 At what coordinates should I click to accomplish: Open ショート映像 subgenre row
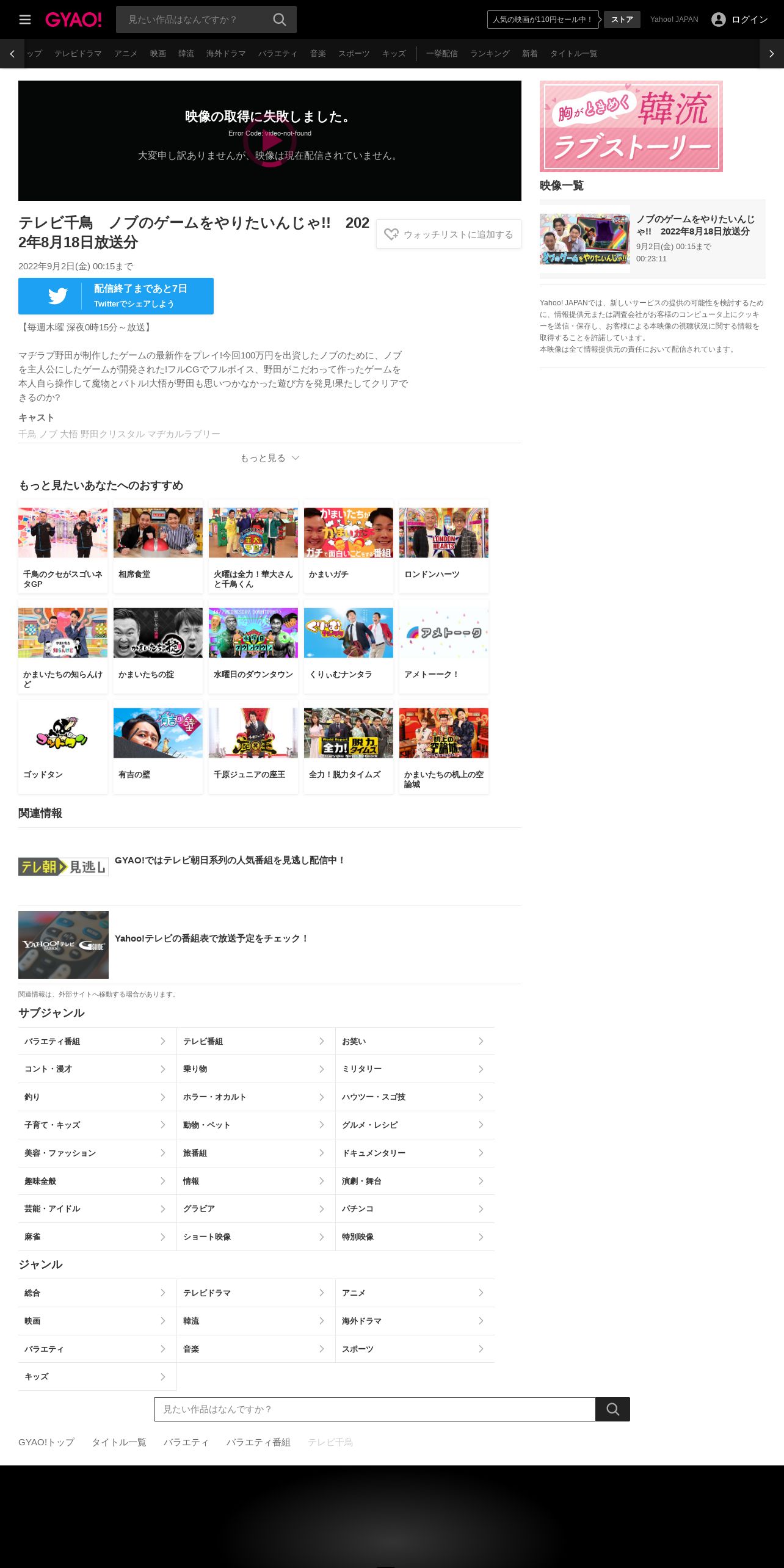coord(256,1236)
